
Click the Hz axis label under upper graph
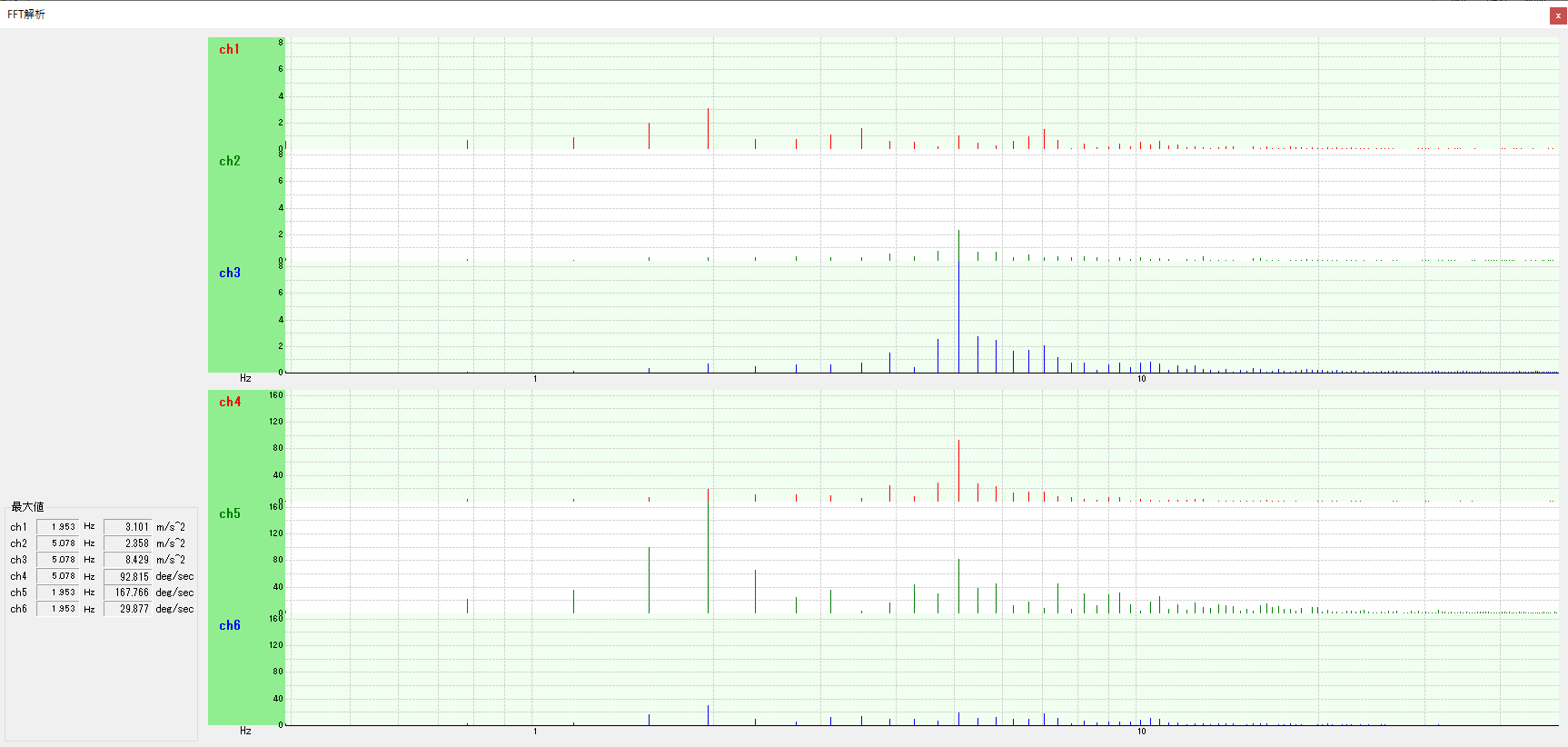pos(245,378)
